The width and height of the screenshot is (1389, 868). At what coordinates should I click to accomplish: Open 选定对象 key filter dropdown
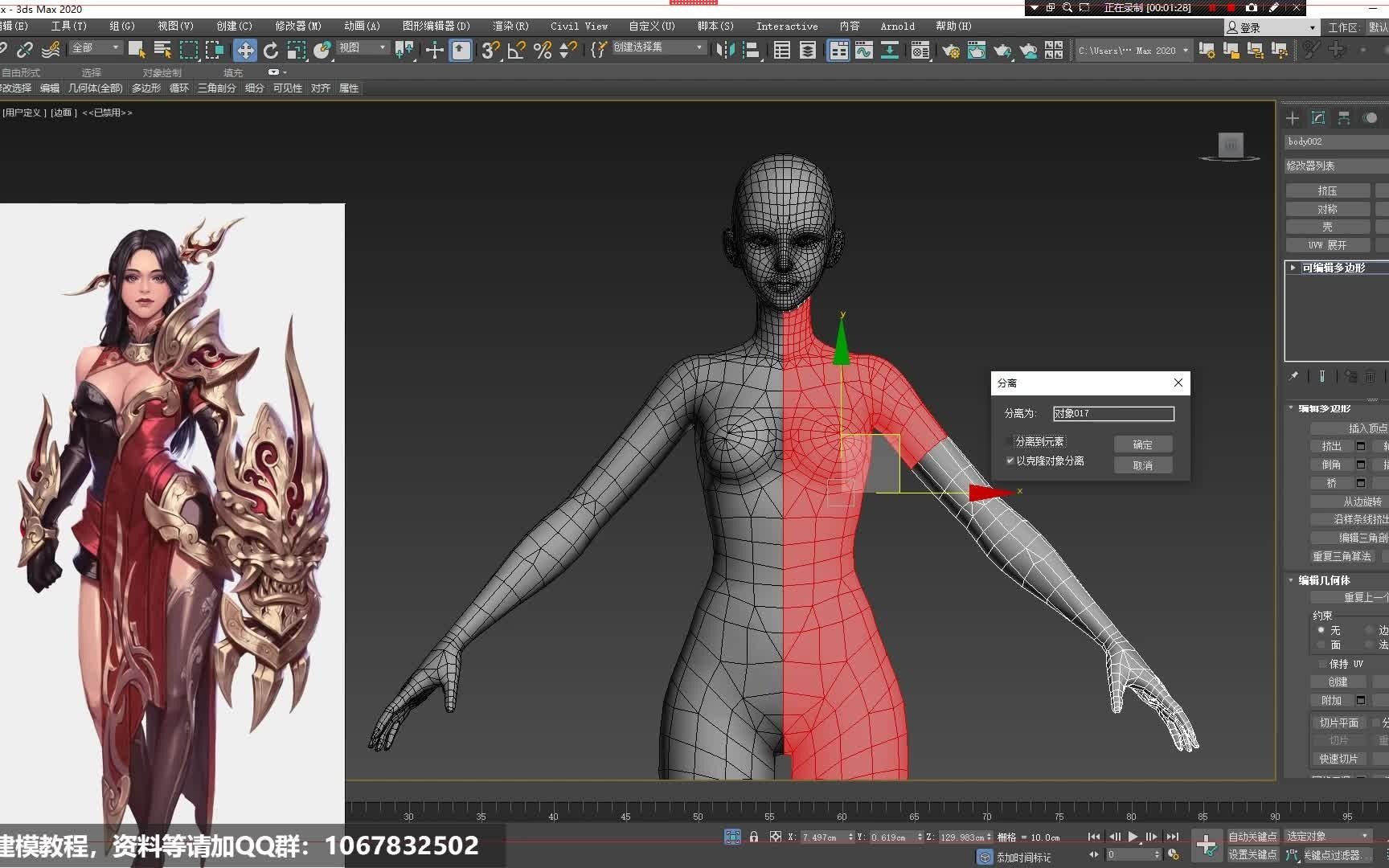(1327, 837)
